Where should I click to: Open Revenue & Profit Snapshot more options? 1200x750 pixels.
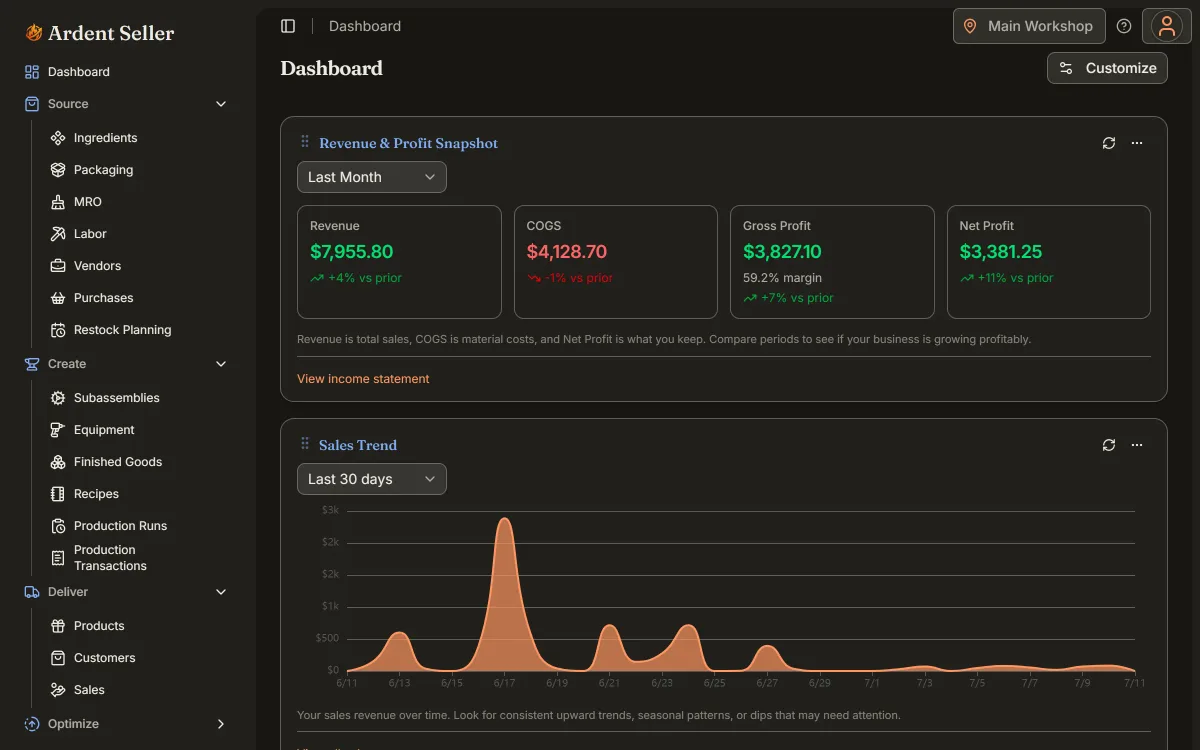[x=1137, y=143]
